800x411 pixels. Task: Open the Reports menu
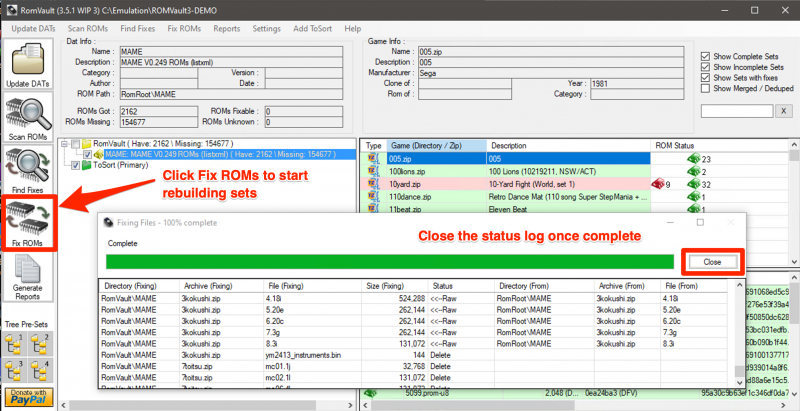point(227,29)
